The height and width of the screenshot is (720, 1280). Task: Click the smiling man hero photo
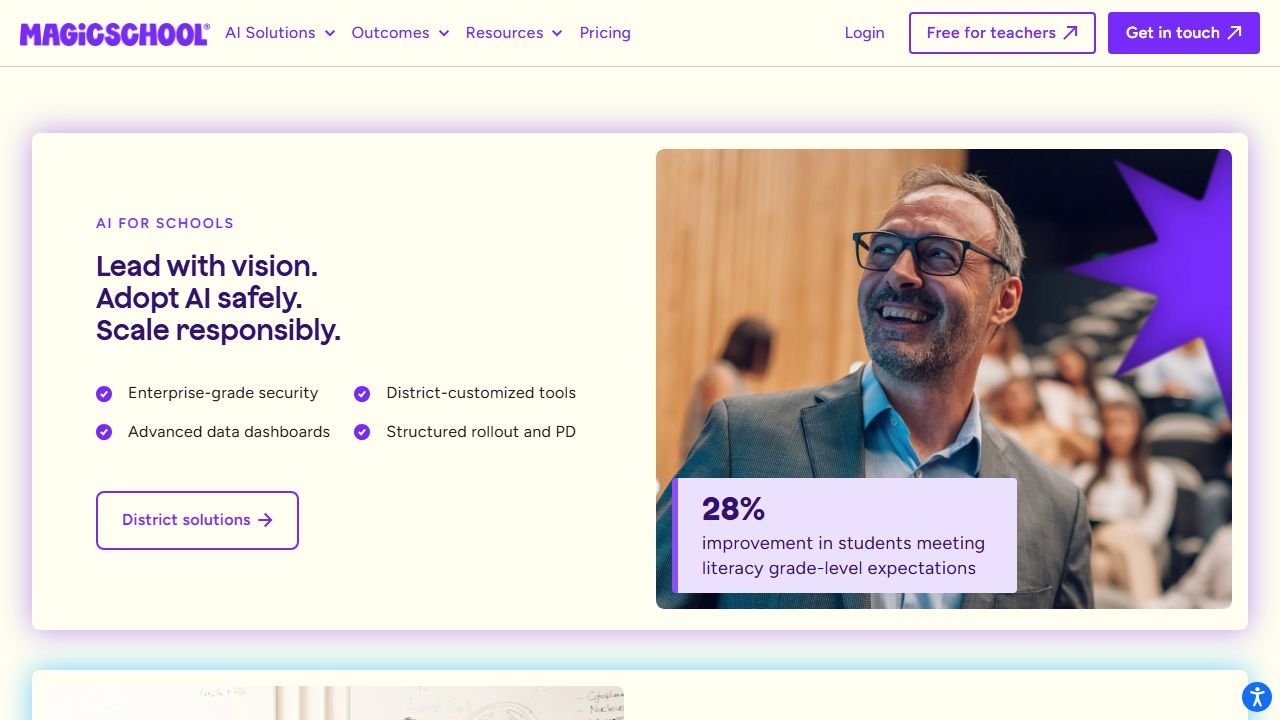click(x=944, y=379)
